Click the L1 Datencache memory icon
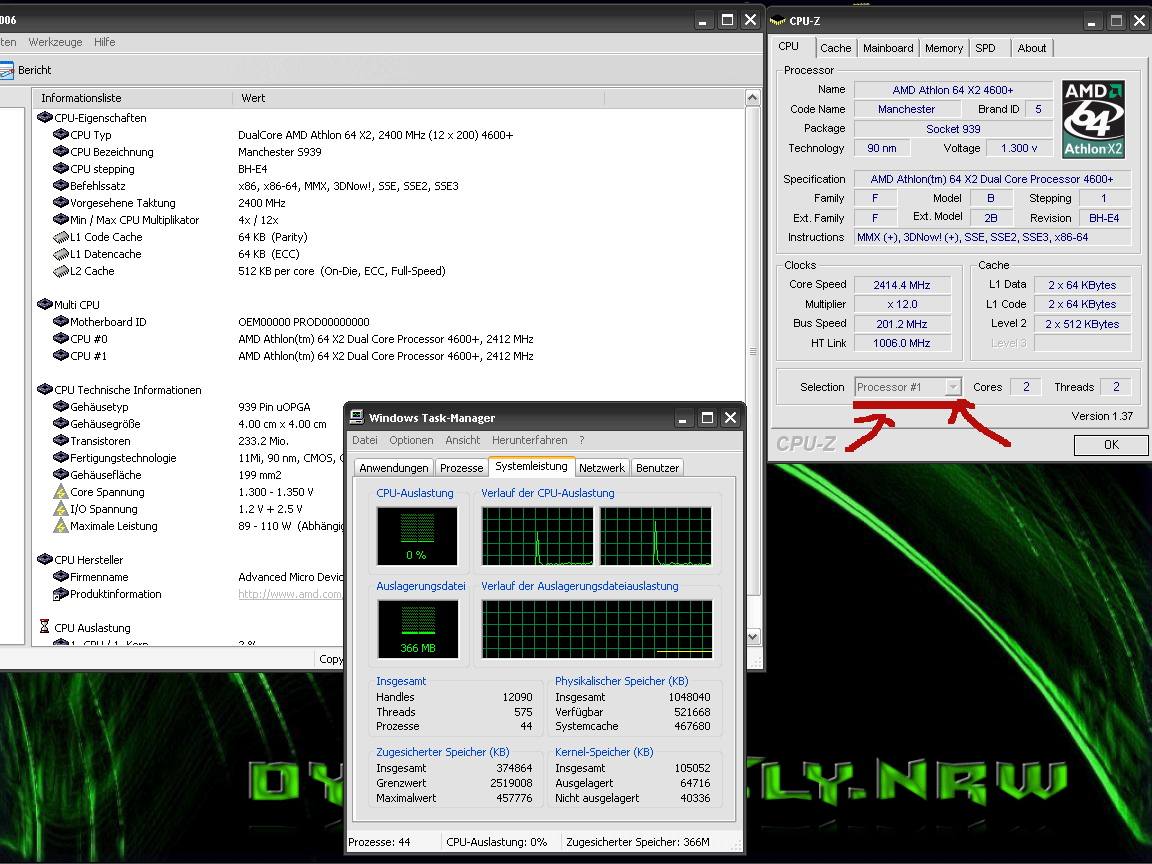The image size is (1152, 864). tap(61, 253)
